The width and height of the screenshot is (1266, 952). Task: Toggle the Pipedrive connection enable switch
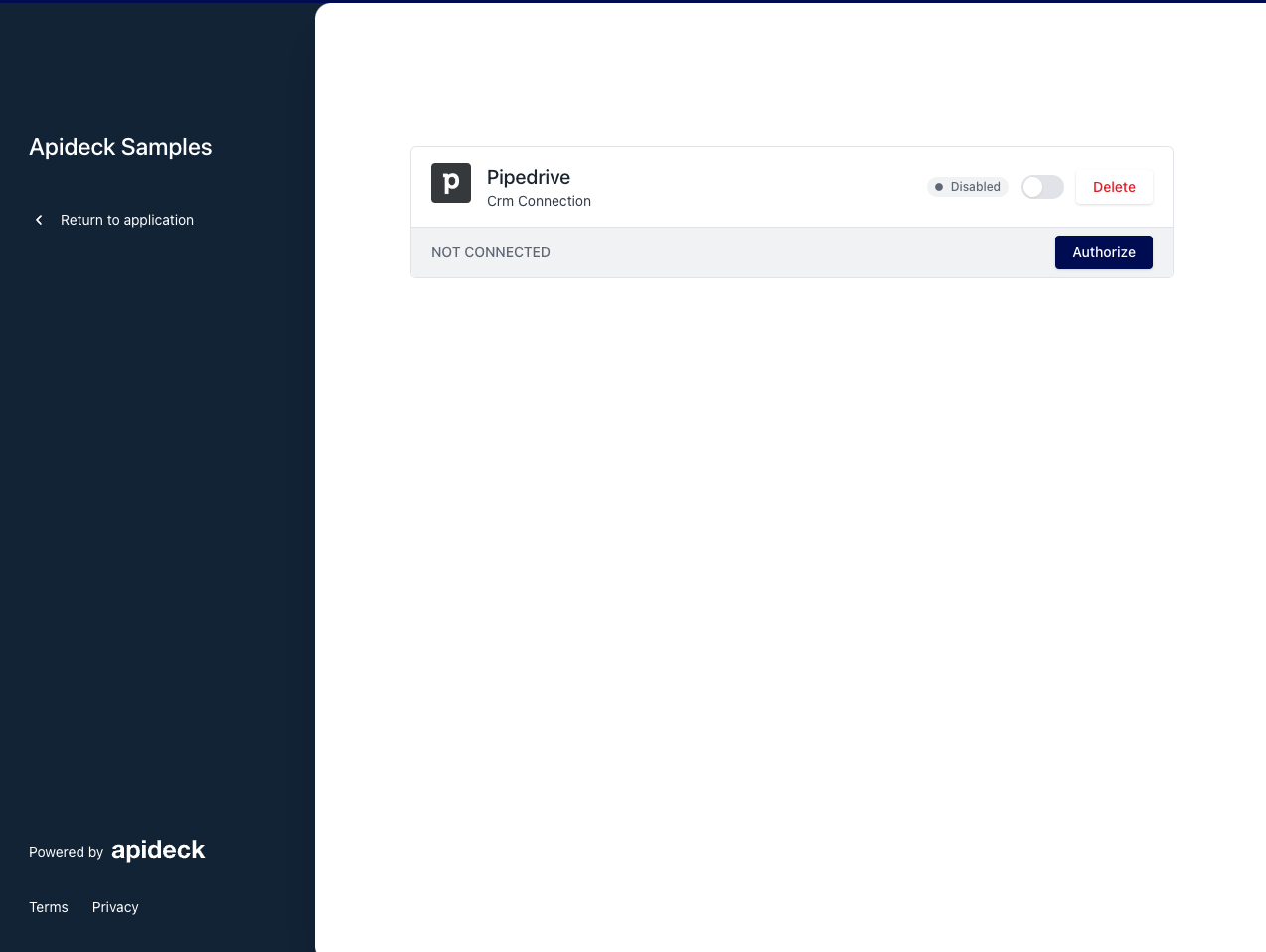pyautogui.click(x=1042, y=187)
